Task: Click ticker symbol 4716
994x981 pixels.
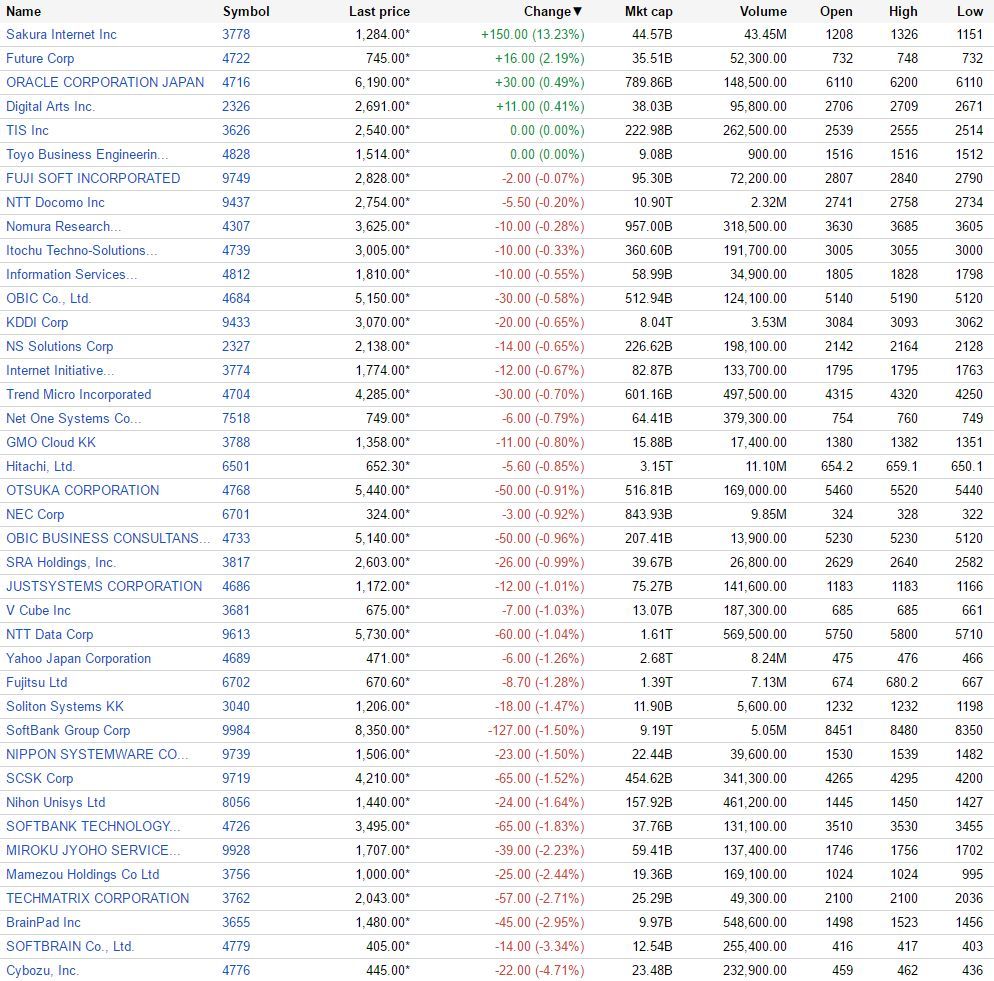Action: [236, 82]
